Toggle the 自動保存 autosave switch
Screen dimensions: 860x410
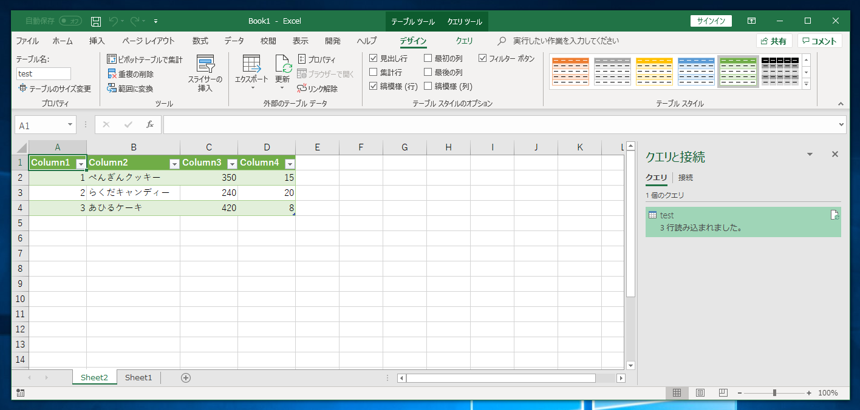(x=70, y=21)
